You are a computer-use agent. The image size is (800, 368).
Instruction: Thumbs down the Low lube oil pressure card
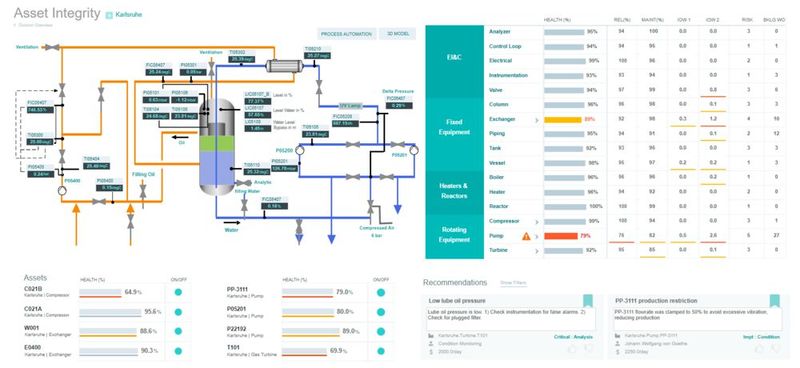[589, 349]
